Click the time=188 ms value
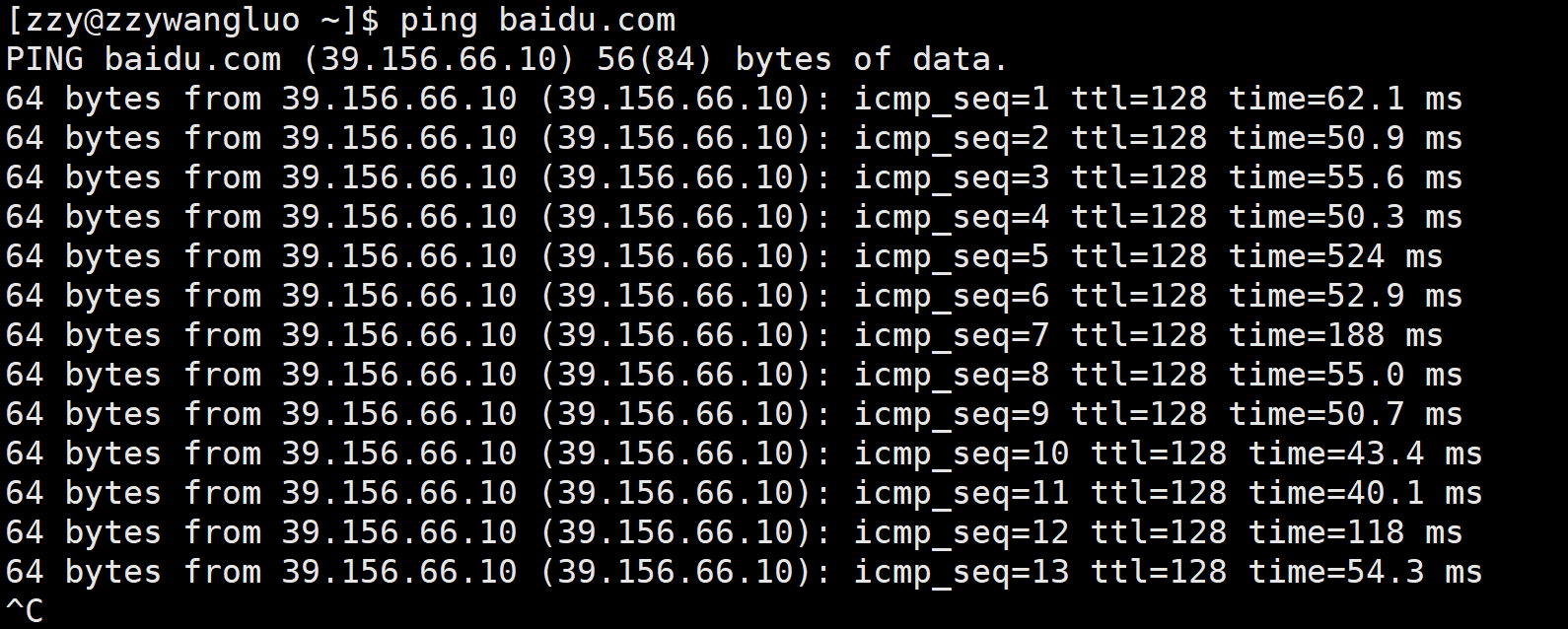This screenshot has width=1568, height=629. (1335, 337)
